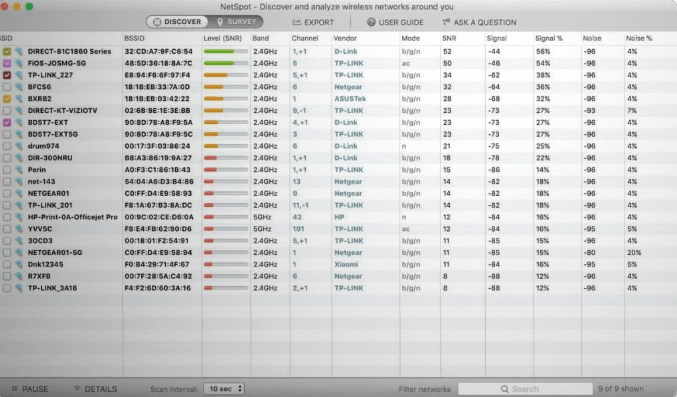Tick the checkbox for Perin network
Viewport: 677px width, 397px height.
[x=7, y=170]
